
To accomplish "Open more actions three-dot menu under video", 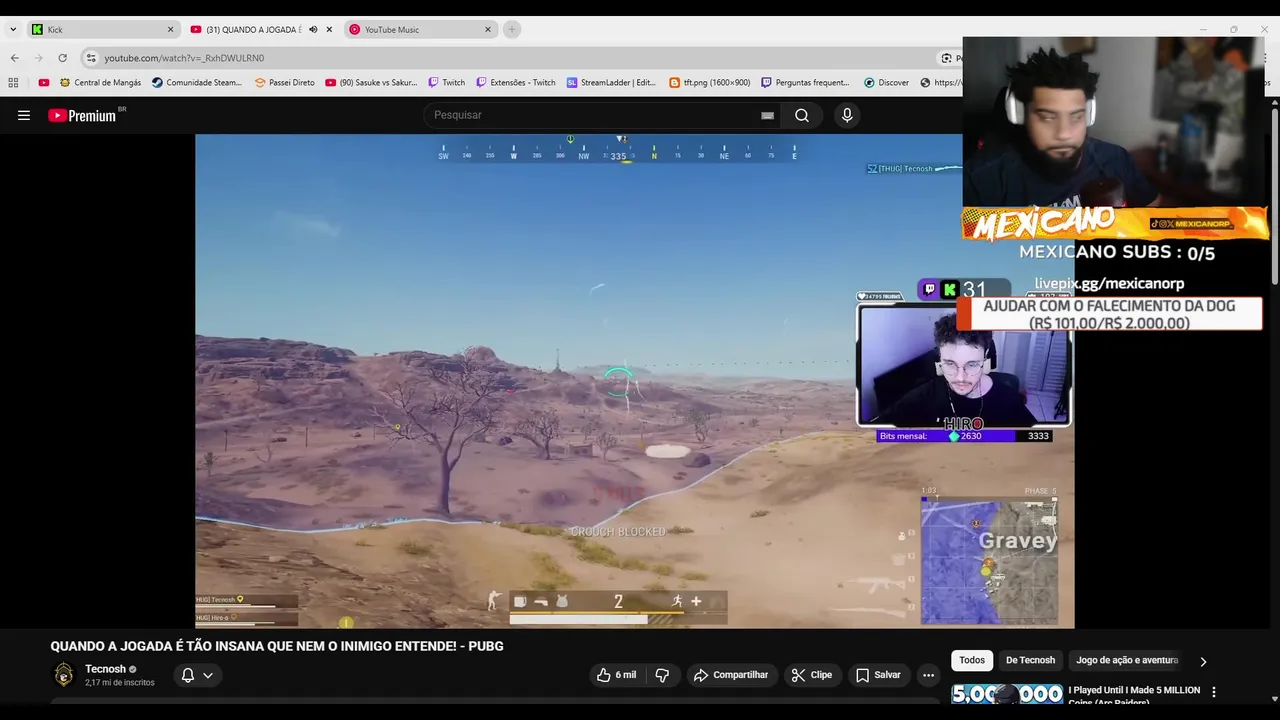I will coord(928,675).
